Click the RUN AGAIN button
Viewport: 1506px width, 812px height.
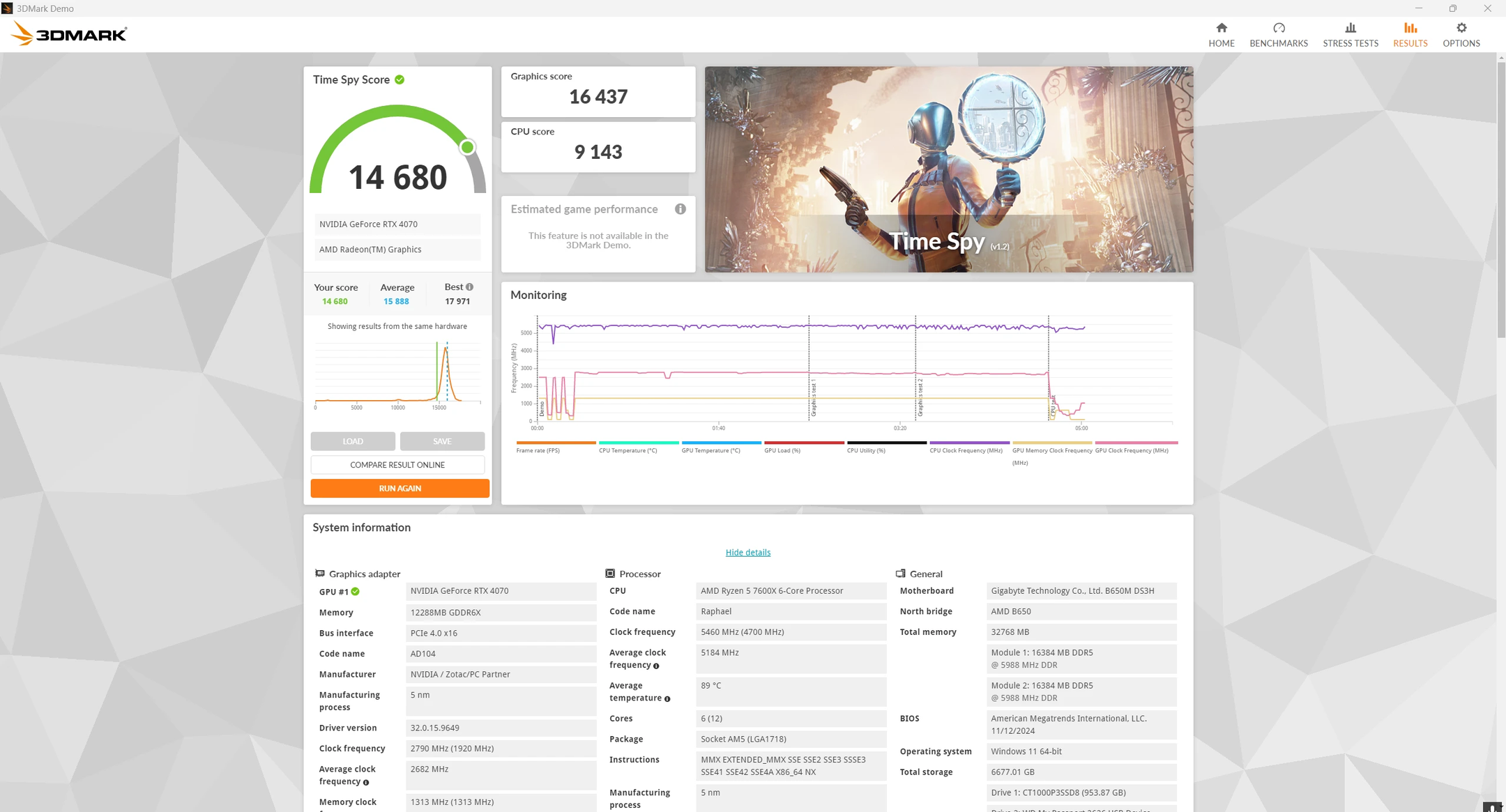coord(400,489)
